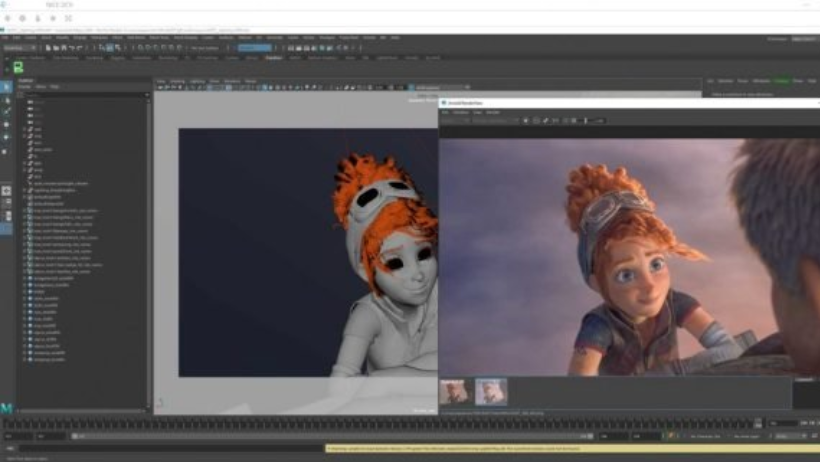820x462 pixels.
Task: Select the Lasso tool in left toolbox
Action: (x=6, y=99)
